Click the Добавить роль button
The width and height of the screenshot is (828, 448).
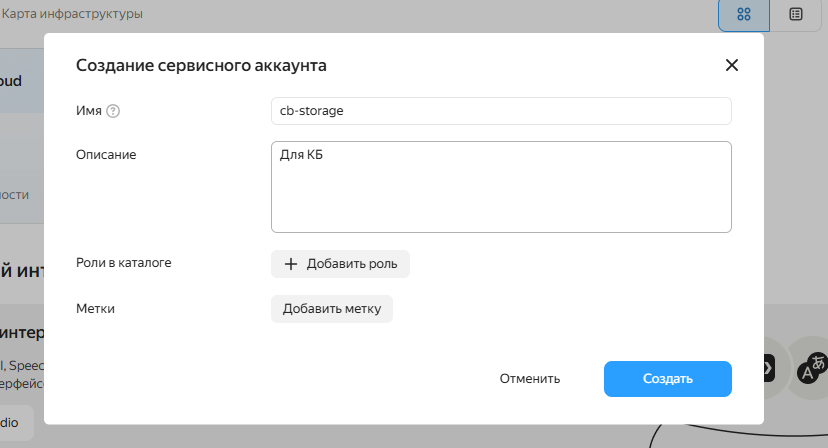tap(340, 264)
